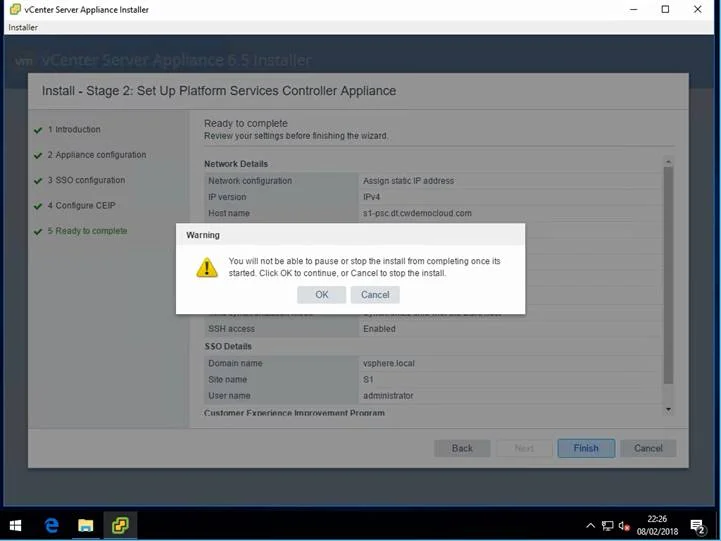
Task: Click Cancel in the Warning dialog
Action: click(375, 295)
